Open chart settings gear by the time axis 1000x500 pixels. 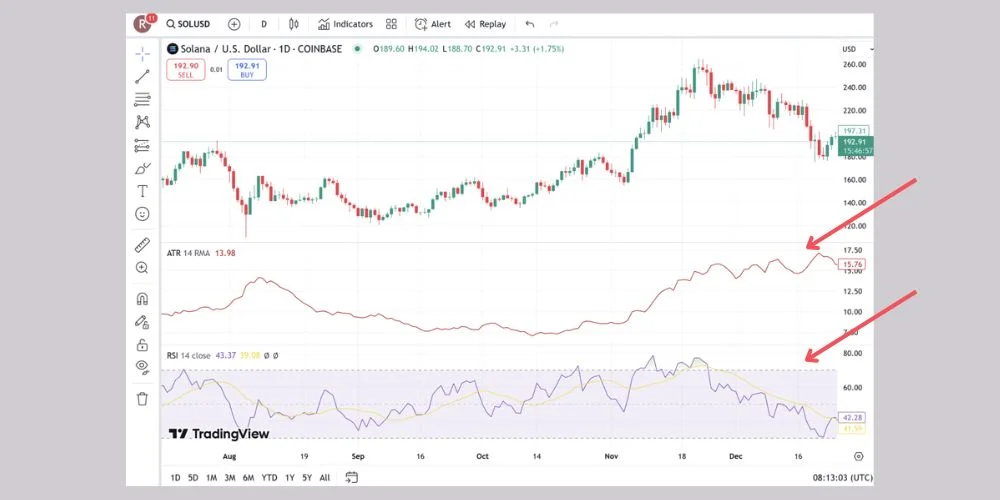tap(859, 457)
